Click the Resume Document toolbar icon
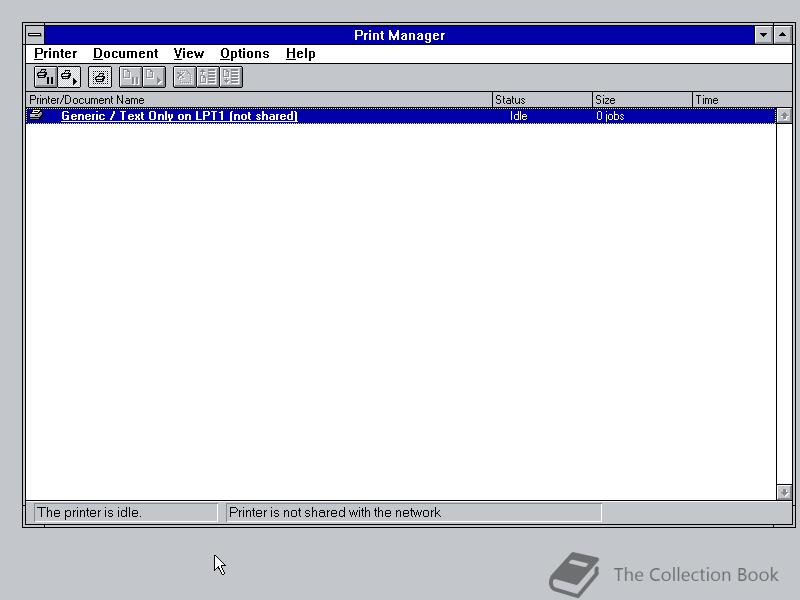The width and height of the screenshot is (800, 600). (x=154, y=77)
